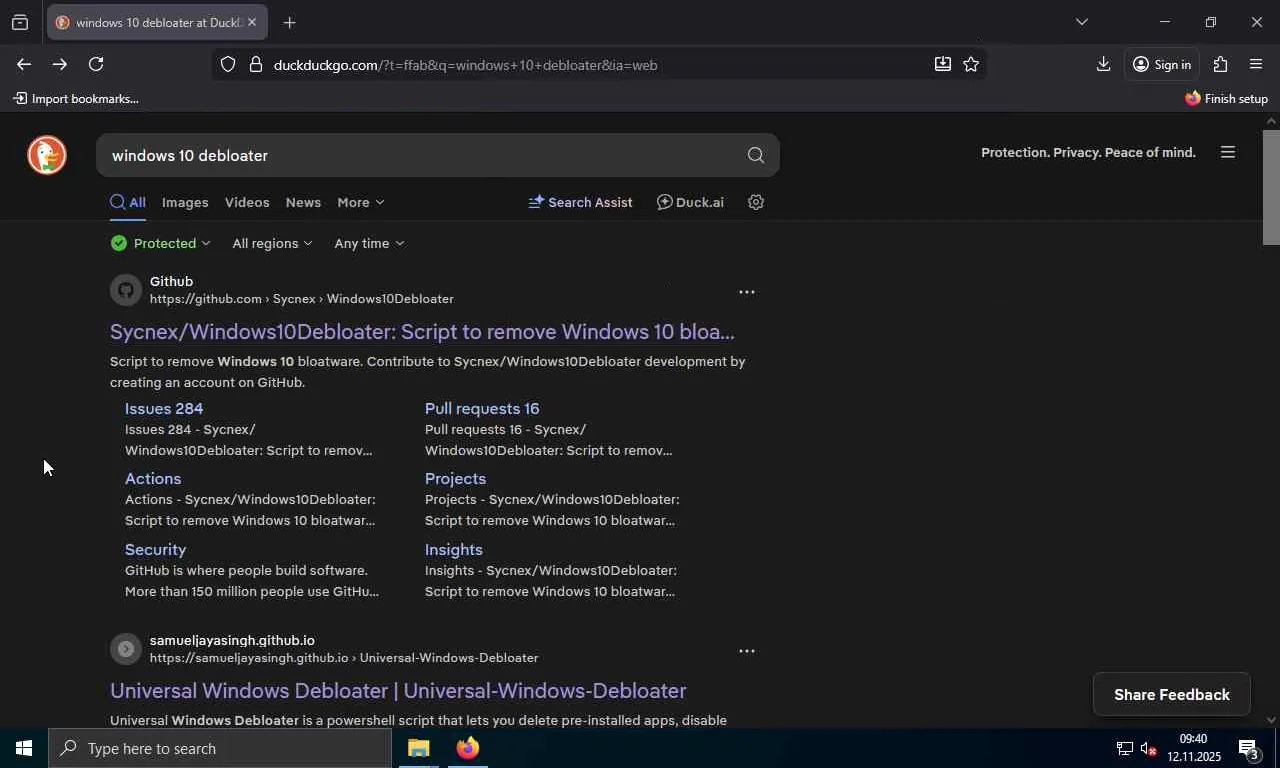
Task: Switch to News results
Action: (303, 202)
